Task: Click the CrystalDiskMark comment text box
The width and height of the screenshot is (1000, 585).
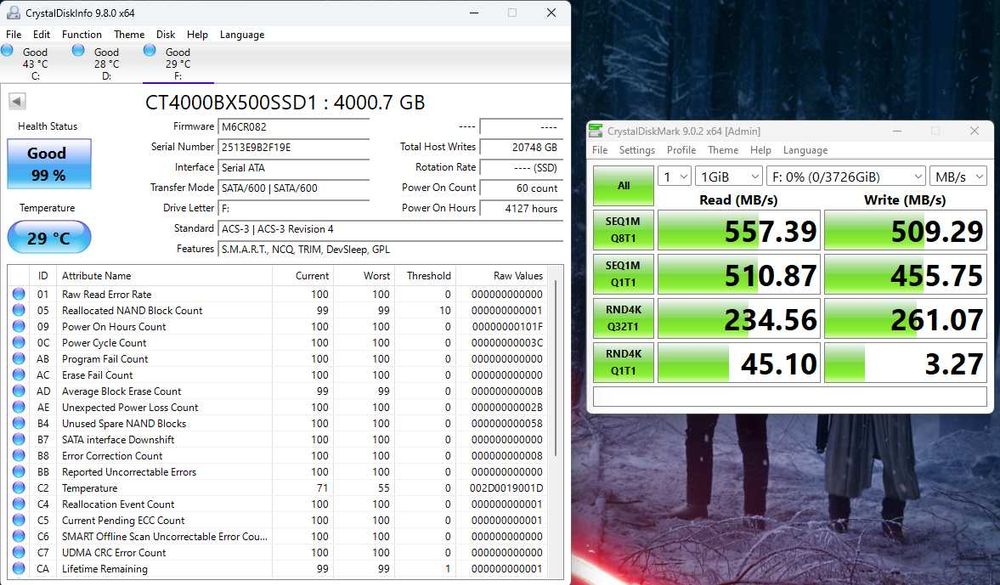Action: point(790,396)
